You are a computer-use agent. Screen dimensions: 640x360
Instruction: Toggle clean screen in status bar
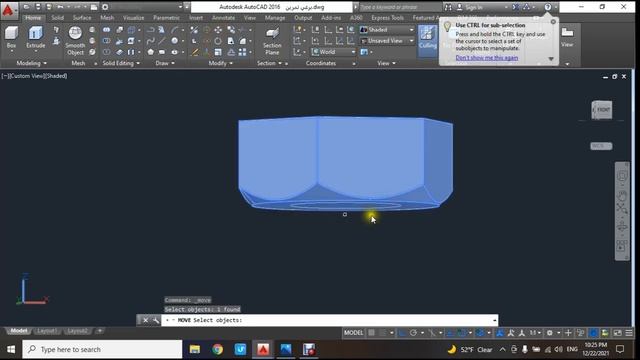click(618, 333)
